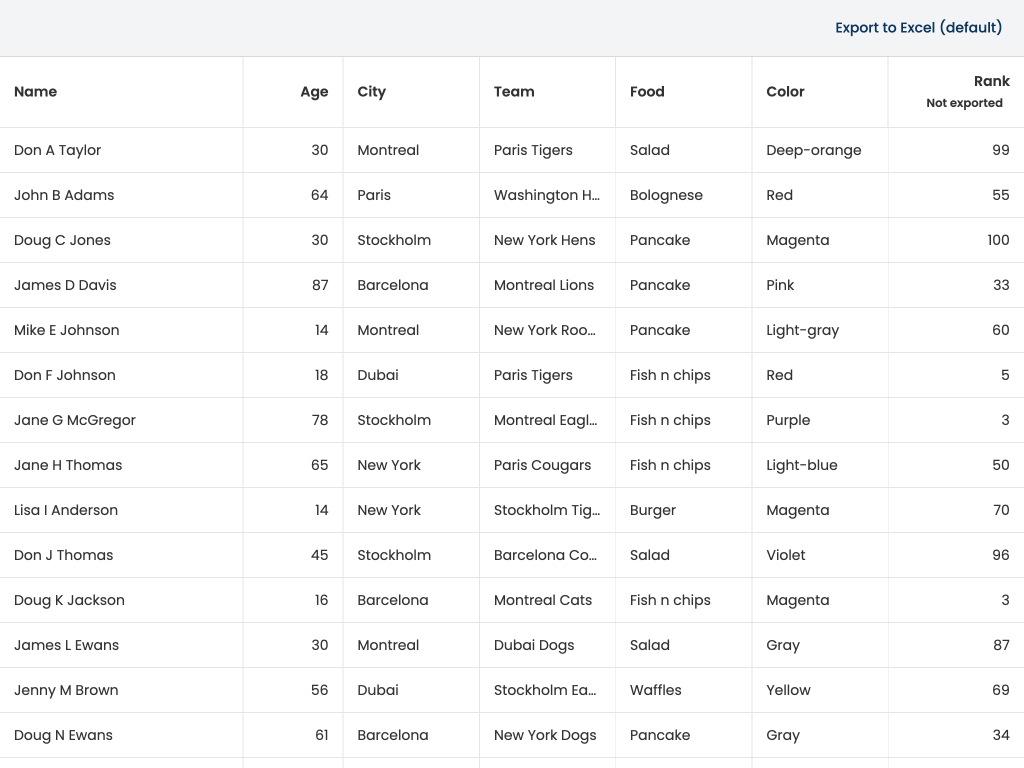Viewport: 1024px width, 768px height.
Task: Click the rank value 100 cell
Action: point(997,240)
